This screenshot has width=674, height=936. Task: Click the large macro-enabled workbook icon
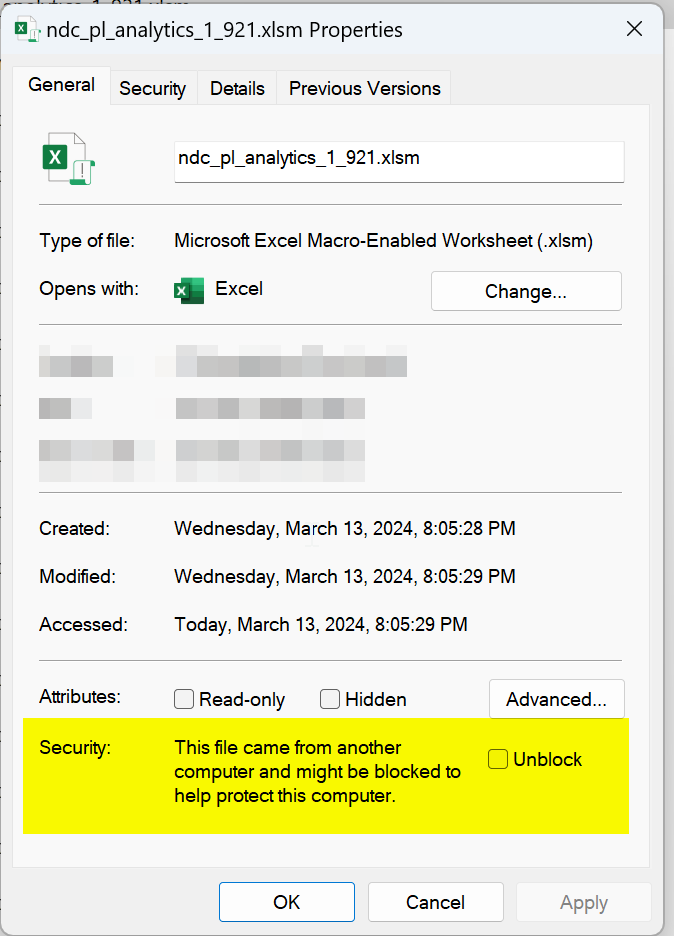point(67,160)
